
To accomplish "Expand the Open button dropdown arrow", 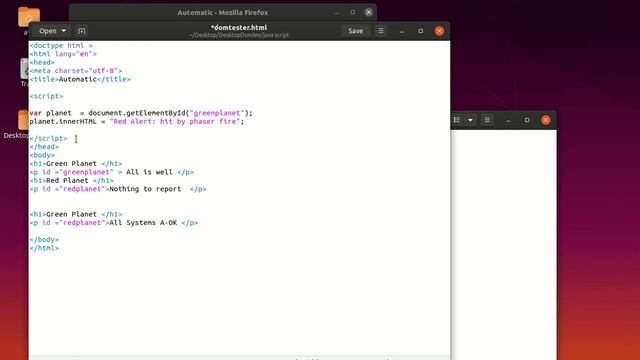I will coord(64,31).
